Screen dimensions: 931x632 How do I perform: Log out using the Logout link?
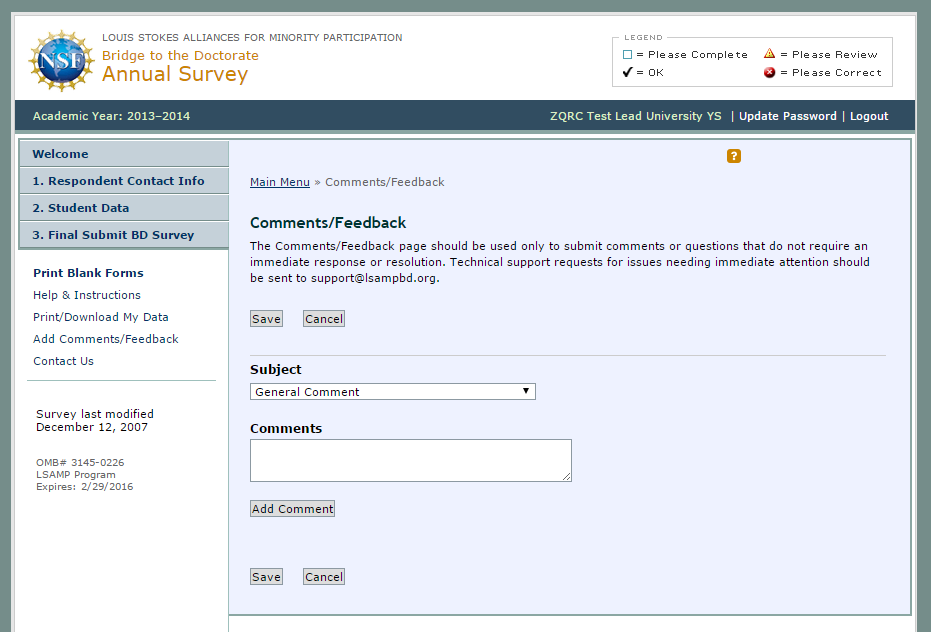pyautogui.click(x=869, y=116)
